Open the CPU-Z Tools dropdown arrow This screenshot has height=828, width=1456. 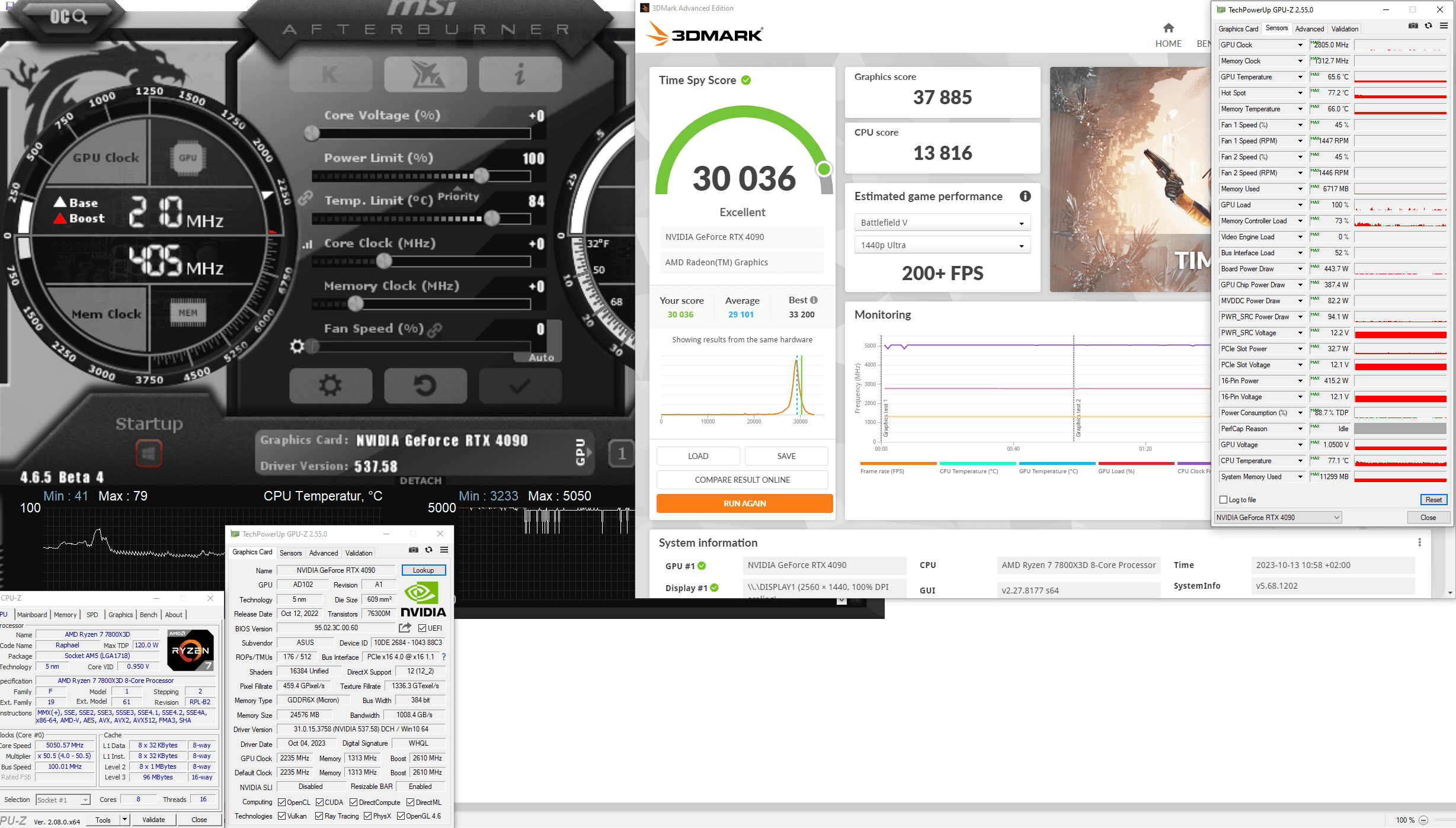click(124, 820)
